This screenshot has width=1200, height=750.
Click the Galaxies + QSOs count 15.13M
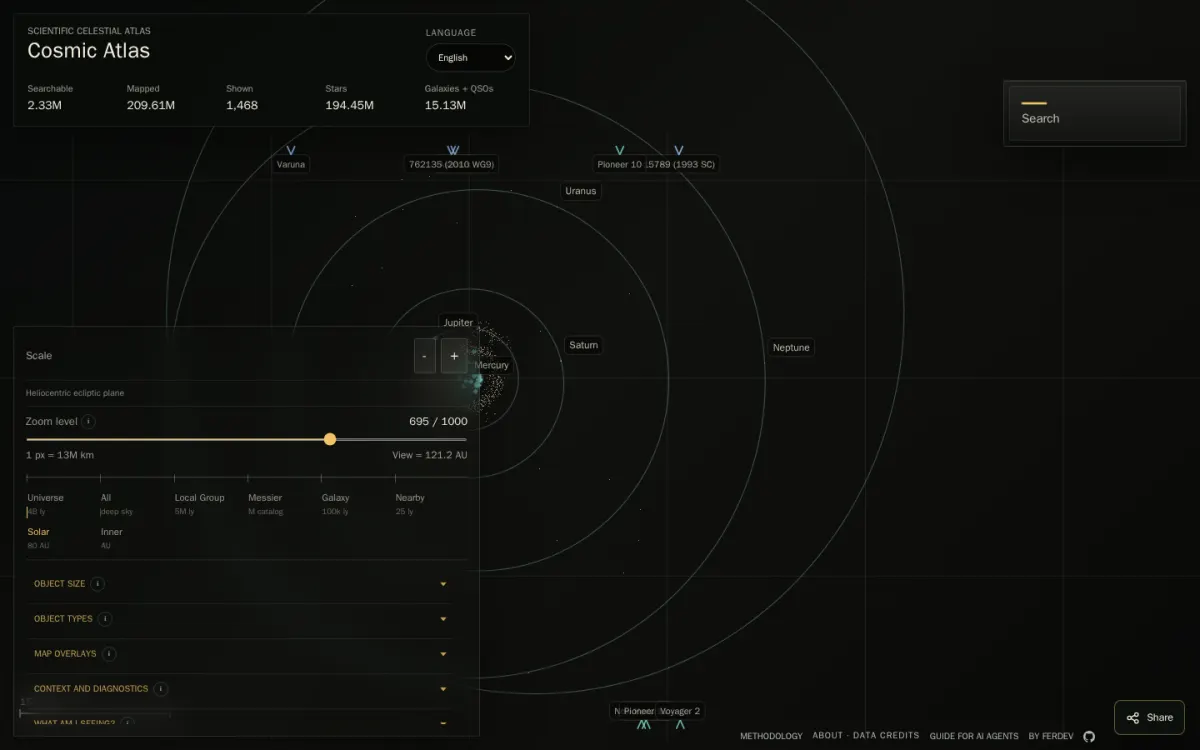(446, 105)
